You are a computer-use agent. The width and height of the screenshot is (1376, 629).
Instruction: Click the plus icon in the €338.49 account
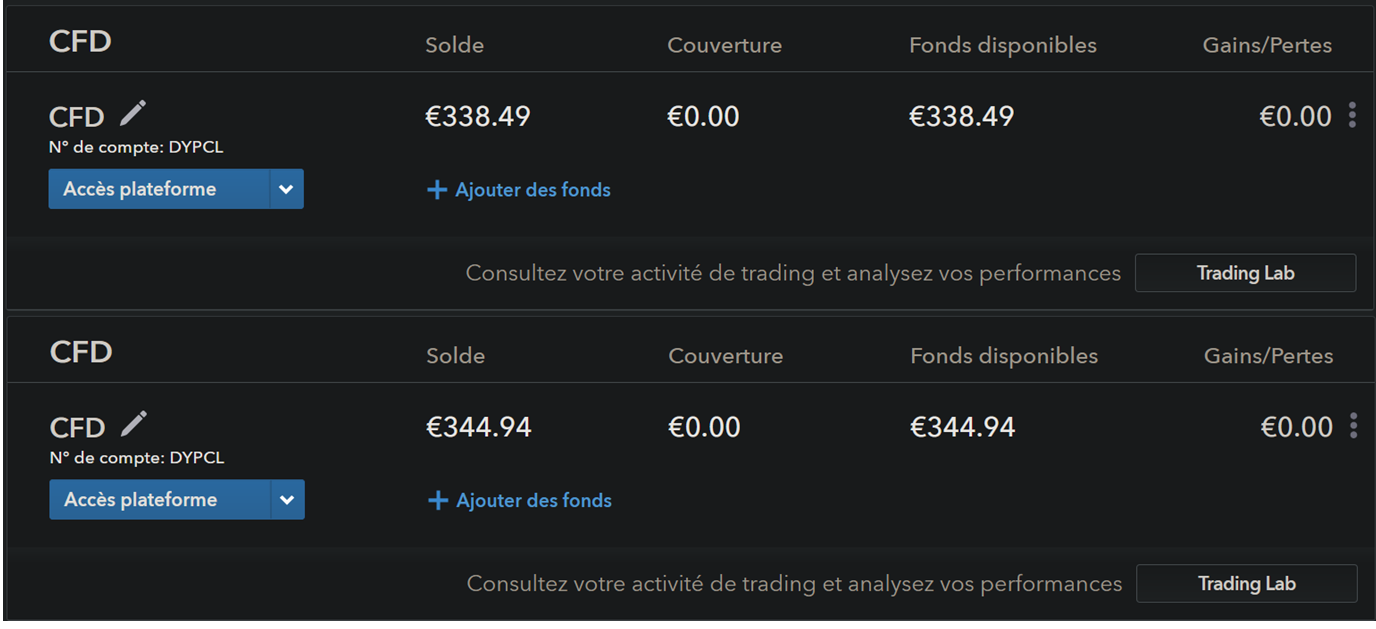436,190
